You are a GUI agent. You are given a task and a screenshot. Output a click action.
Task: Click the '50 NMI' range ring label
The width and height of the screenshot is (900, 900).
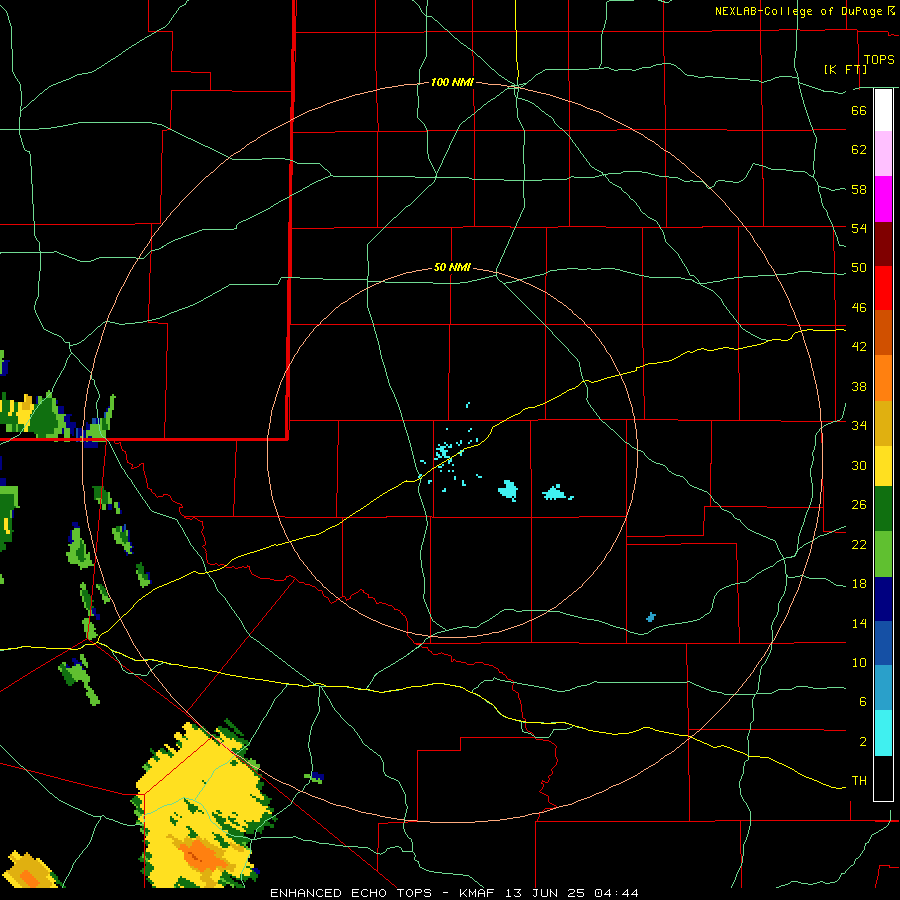[x=452, y=267]
